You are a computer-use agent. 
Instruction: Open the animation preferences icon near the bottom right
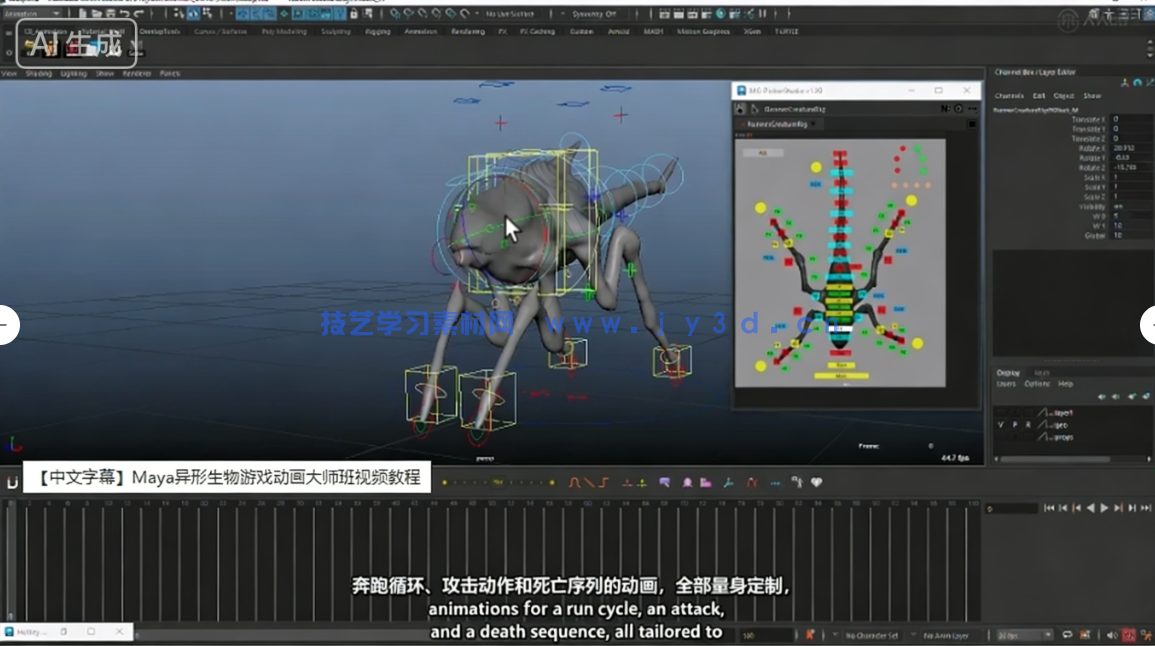click(1147, 635)
